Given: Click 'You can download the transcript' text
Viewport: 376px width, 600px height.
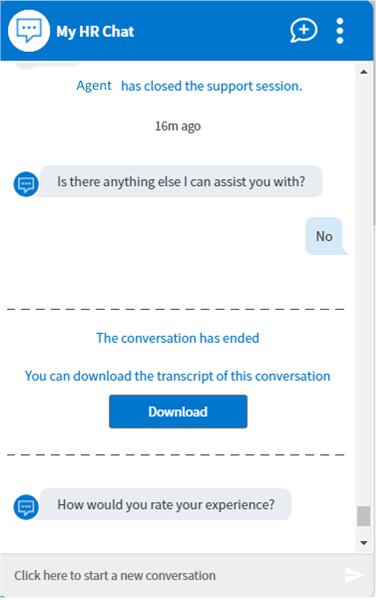Looking at the screenshot, I should (178, 376).
